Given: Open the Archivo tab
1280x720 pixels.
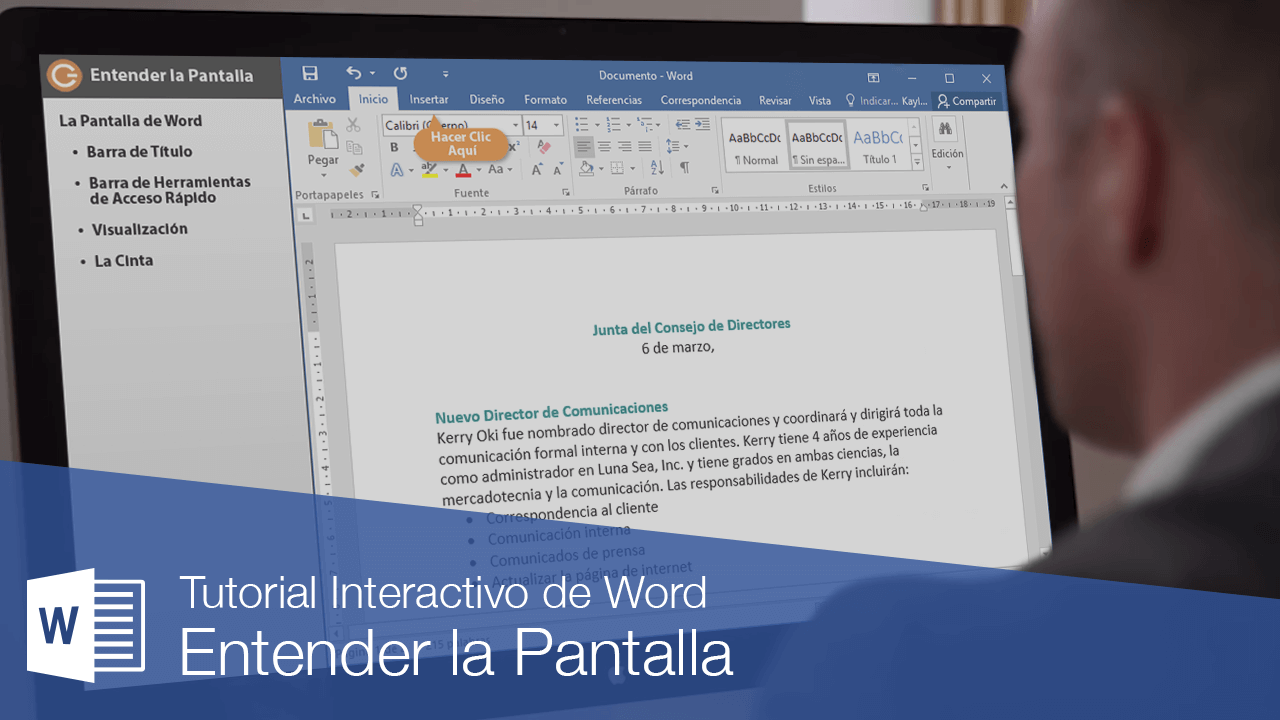Looking at the screenshot, I should [x=315, y=99].
